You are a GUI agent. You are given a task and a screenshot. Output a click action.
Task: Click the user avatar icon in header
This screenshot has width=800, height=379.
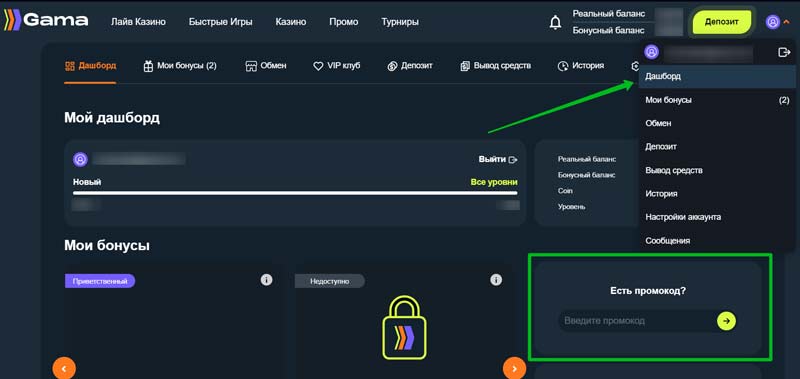(x=773, y=22)
